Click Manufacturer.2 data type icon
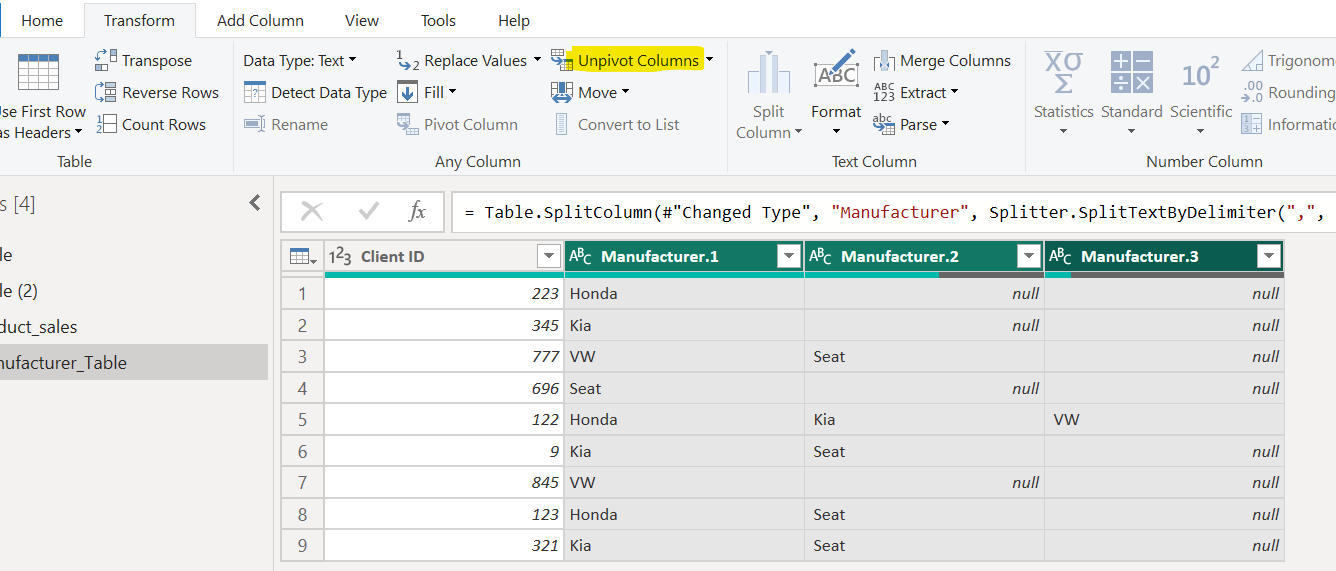The height and width of the screenshot is (571, 1336). (821, 257)
